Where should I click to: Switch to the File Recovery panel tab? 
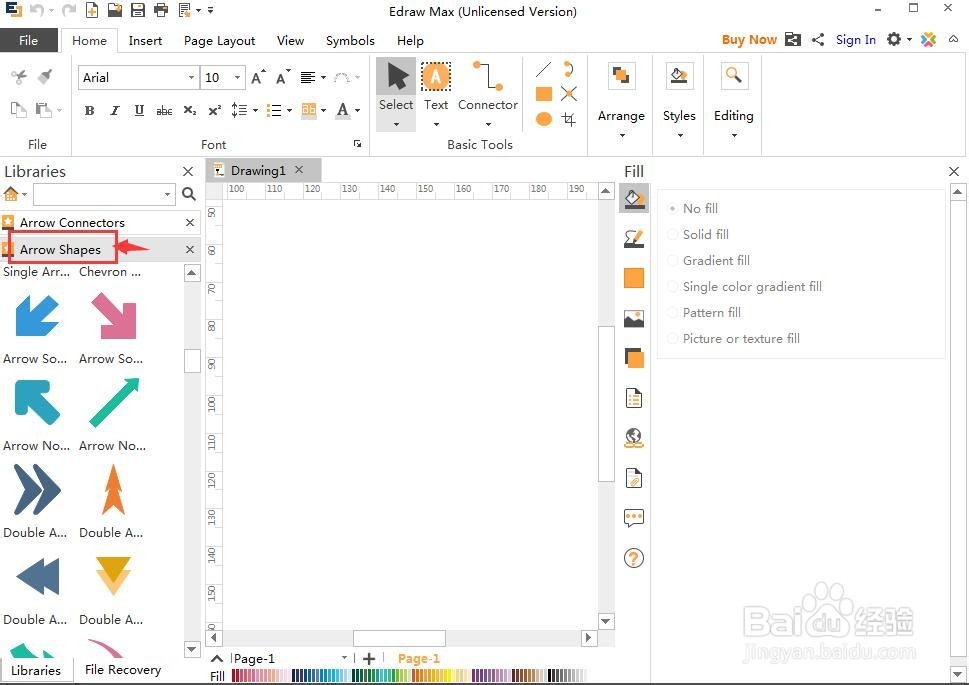click(123, 670)
